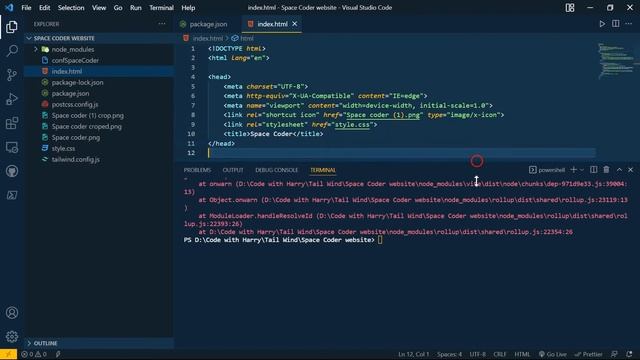Image resolution: width=640 pixels, height=360 pixels.
Task: Open Explorer Views and More Actions ellipsis
Action: tap(162, 24)
